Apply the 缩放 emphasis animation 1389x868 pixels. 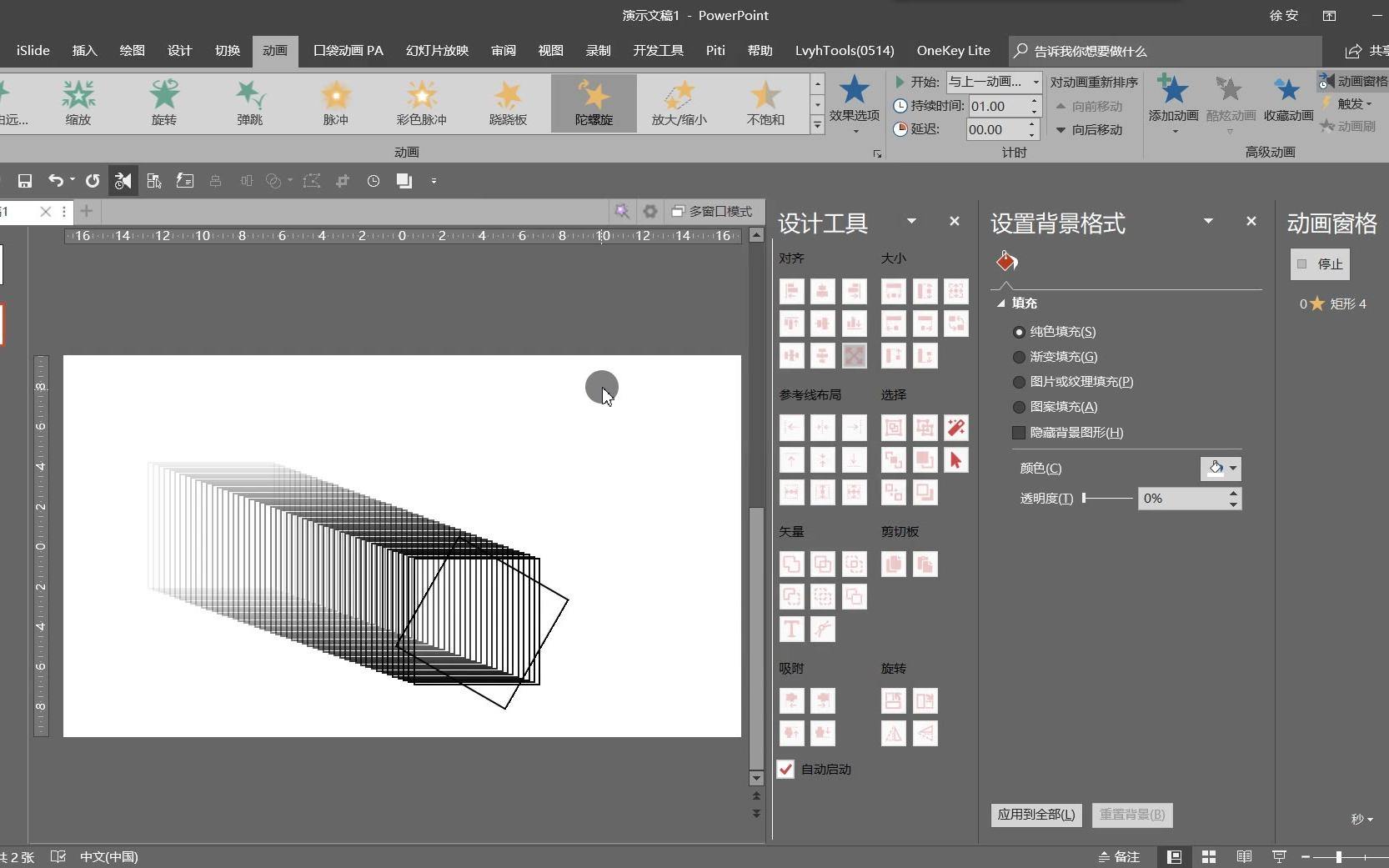[78, 103]
